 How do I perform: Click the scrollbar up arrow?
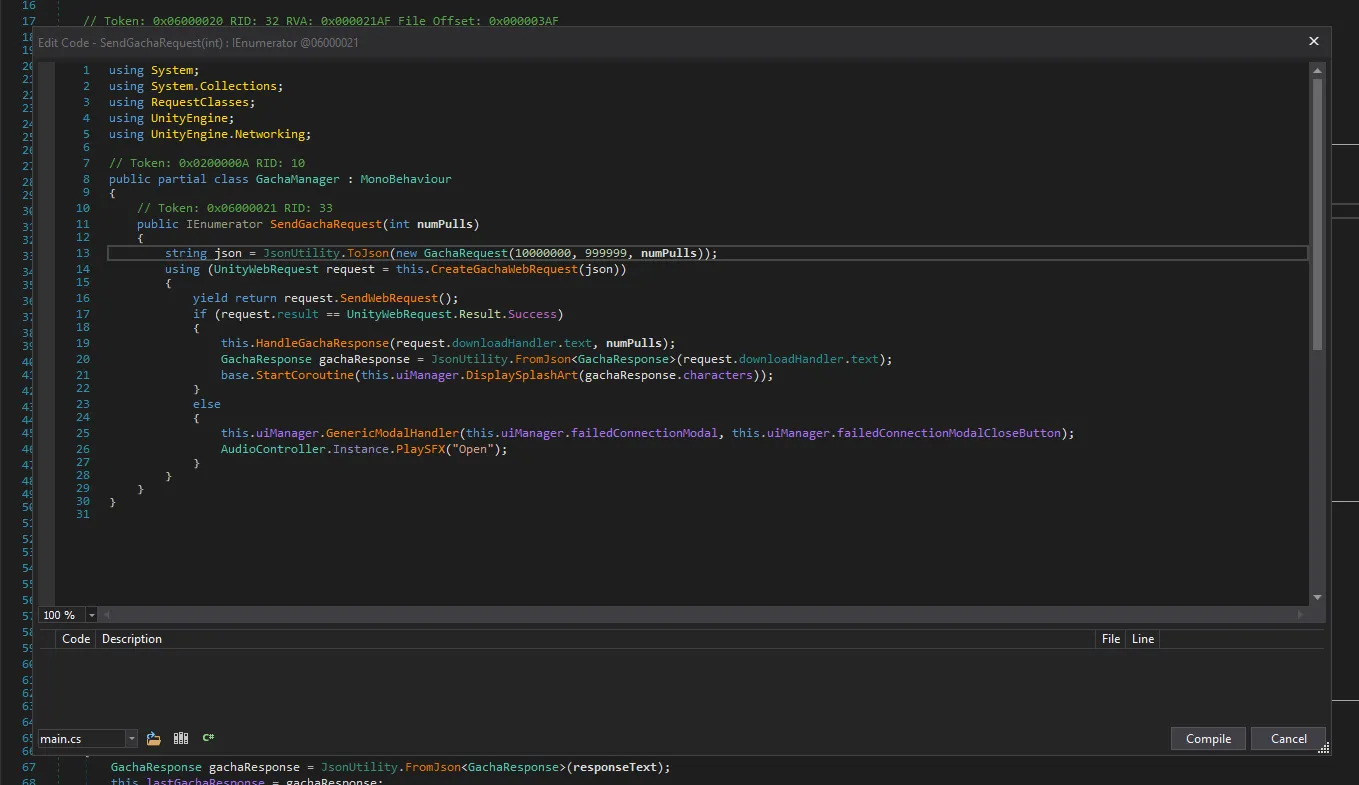pyautogui.click(x=1316, y=70)
